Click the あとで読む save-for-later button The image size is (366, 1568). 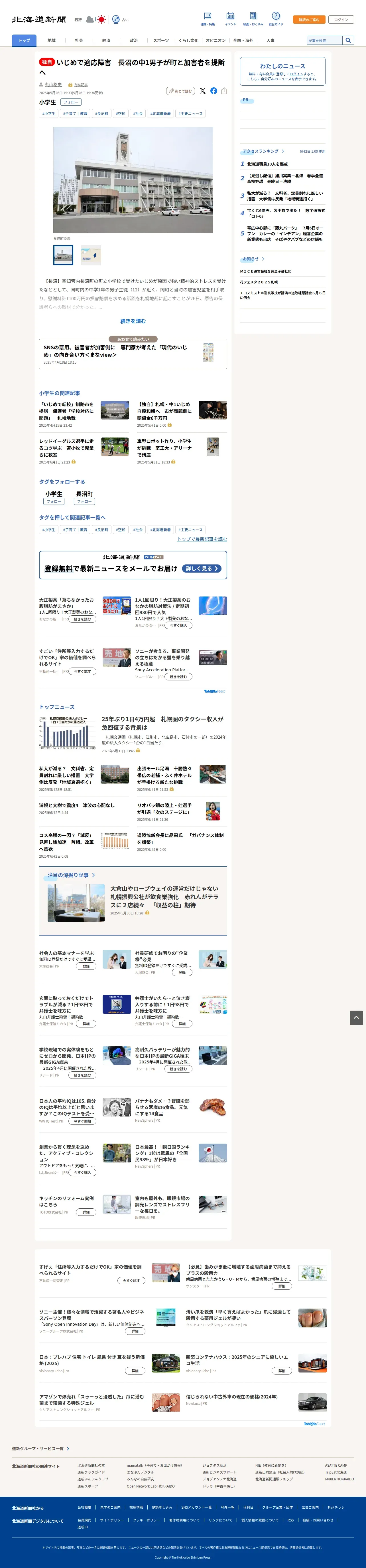click(x=180, y=91)
